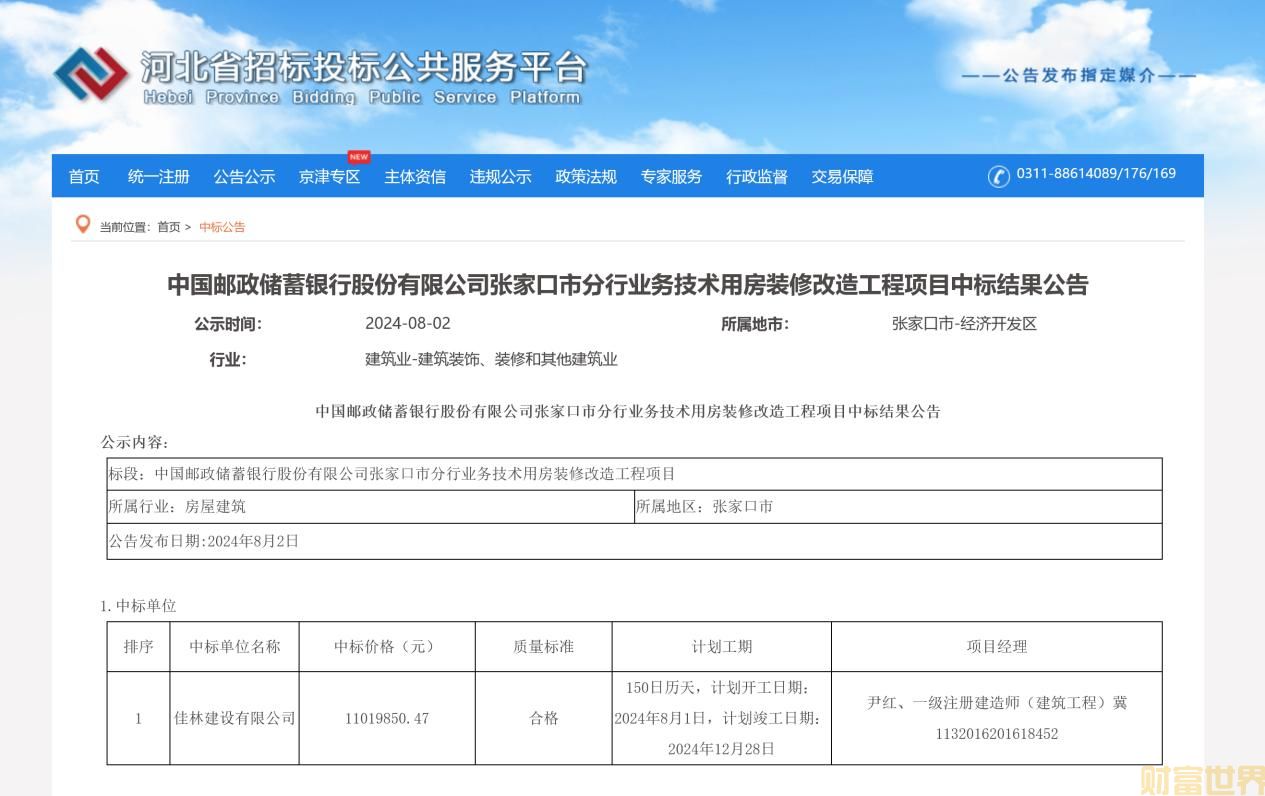Viewport: 1265px width, 796px height.
Task: Click the 150日历天 schedule cell
Action: click(722, 718)
